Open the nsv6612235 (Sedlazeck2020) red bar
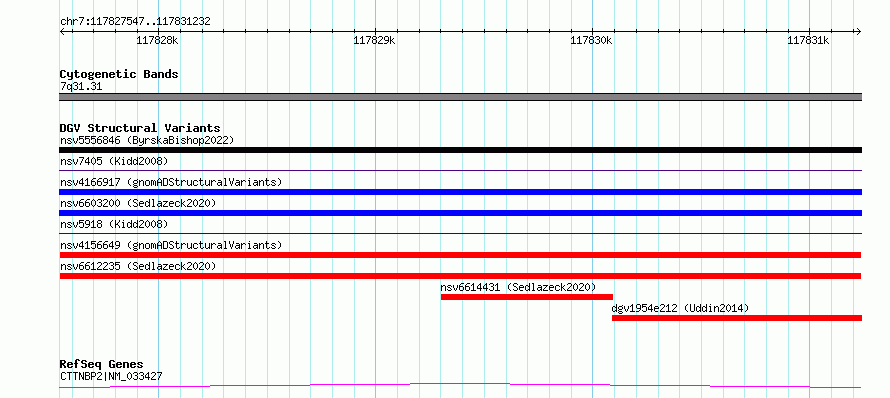890x398 pixels. [x=460, y=276]
